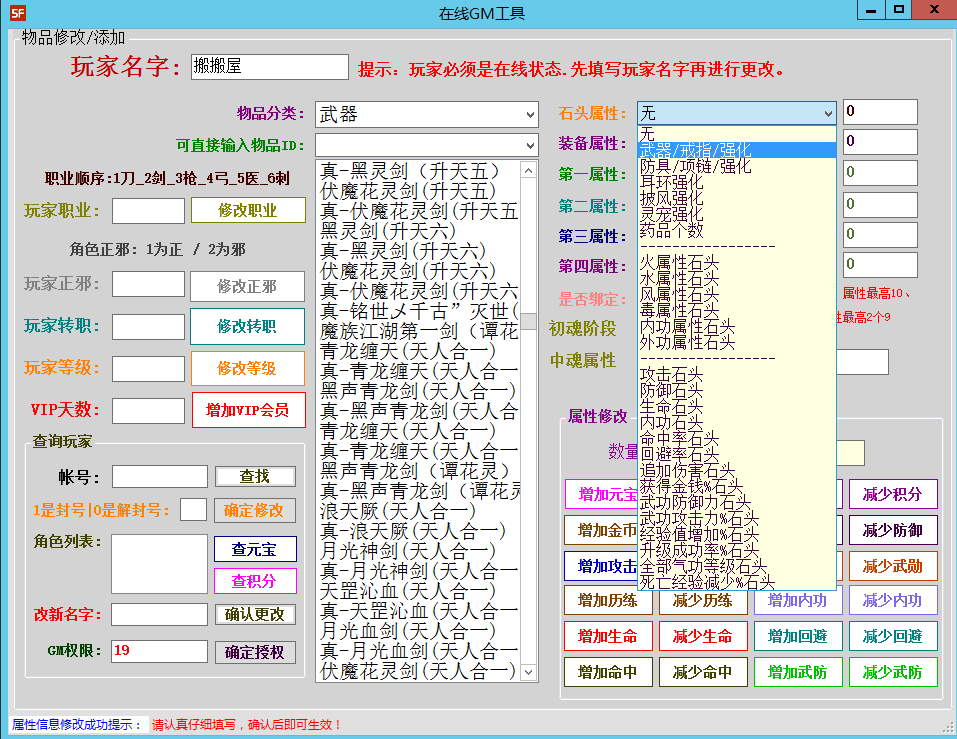
Task: Click the 查元宝 button
Action: pyautogui.click(x=255, y=549)
